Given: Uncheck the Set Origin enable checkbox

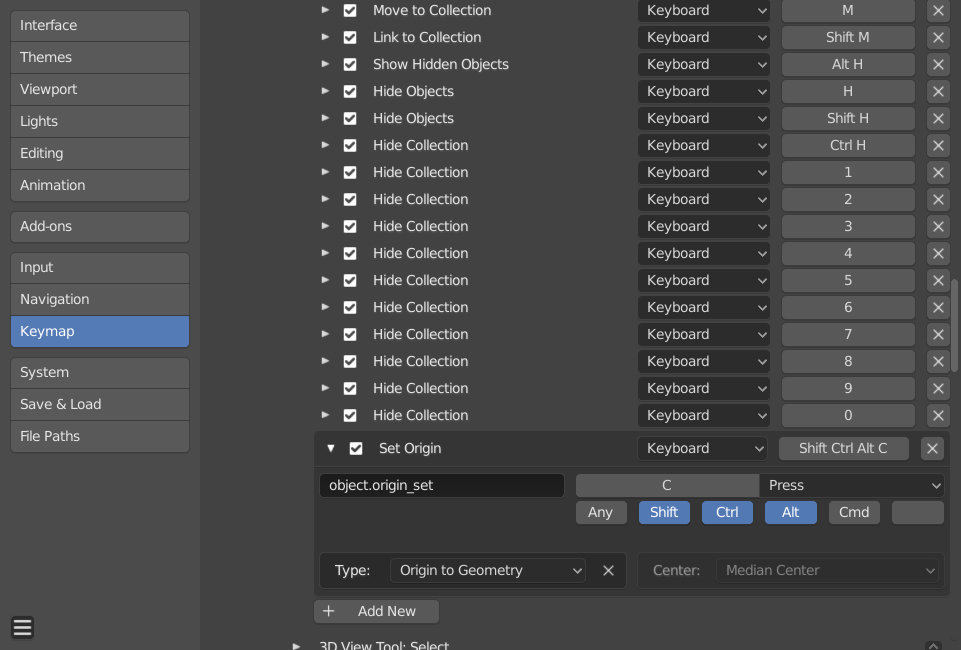Looking at the screenshot, I should pos(355,448).
